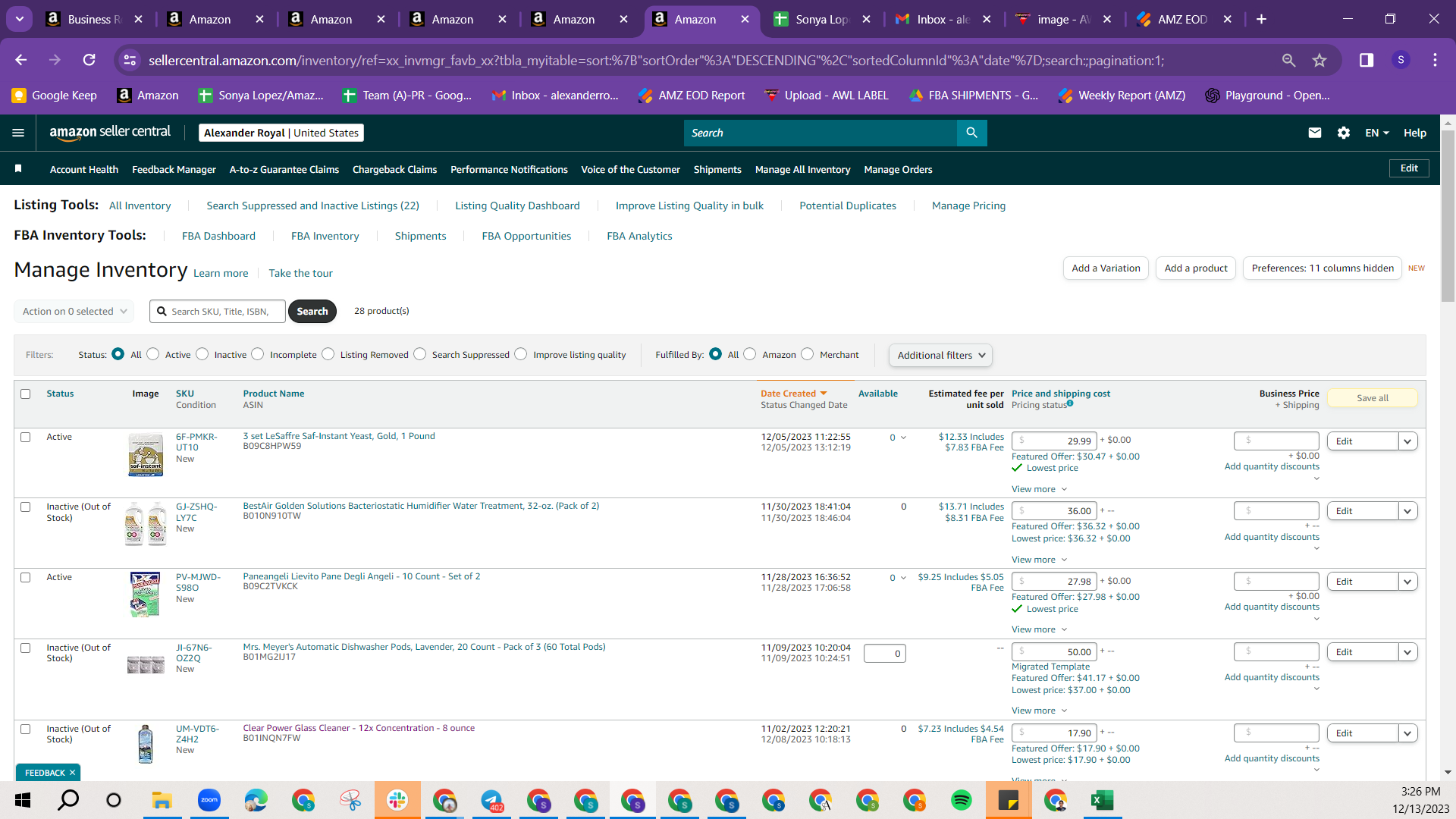This screenshot has width=1456, height=819.
Task: Open Spotify from the taskbar
Action: pyautogui.click(x=961, y=800)
